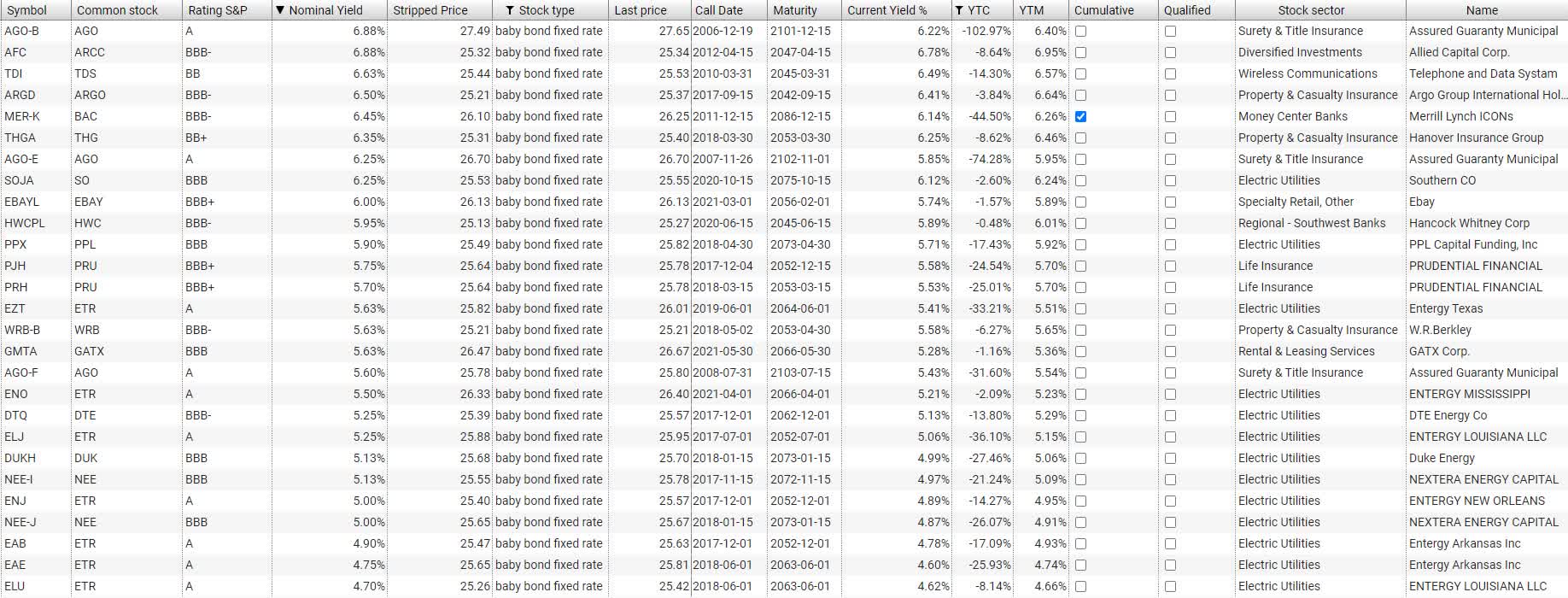Image resolution: width=1568 pixels, height=598 pixels.
Task: Click the Rating S&P column header
Action: pyautogui.click(x=227, y=10)
